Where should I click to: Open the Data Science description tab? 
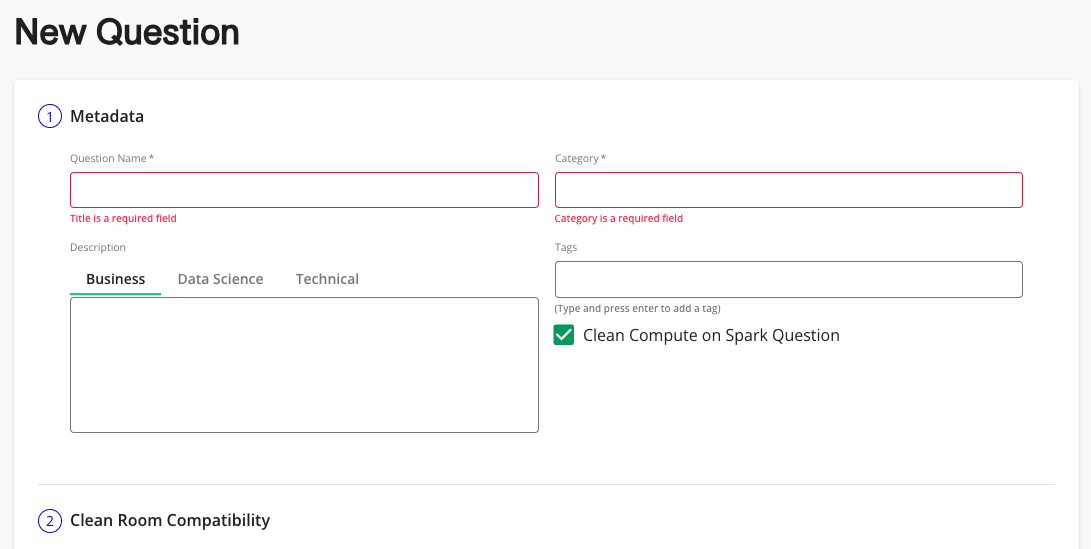coord(220,279)
